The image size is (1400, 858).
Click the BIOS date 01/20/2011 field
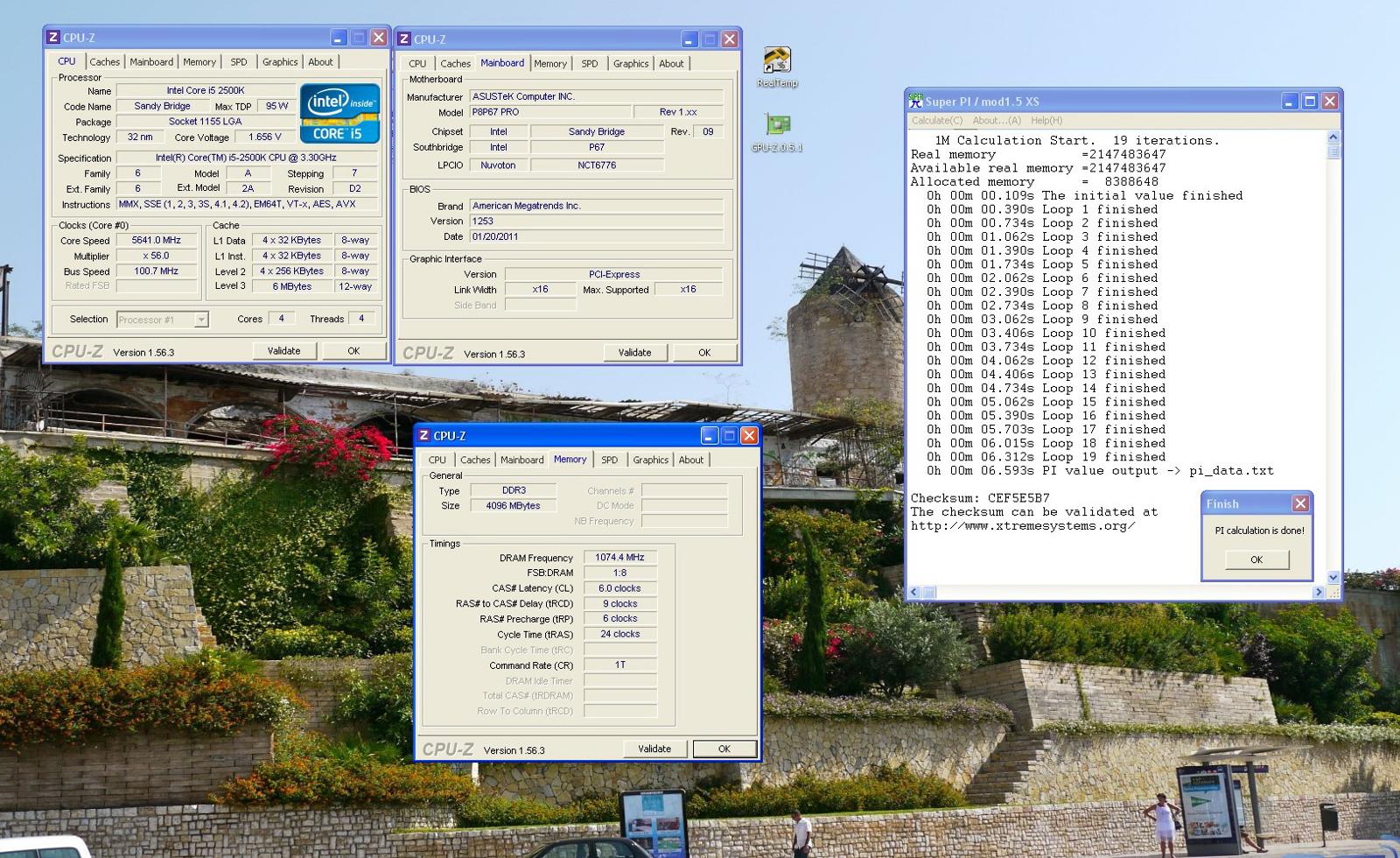pos(596,237)
